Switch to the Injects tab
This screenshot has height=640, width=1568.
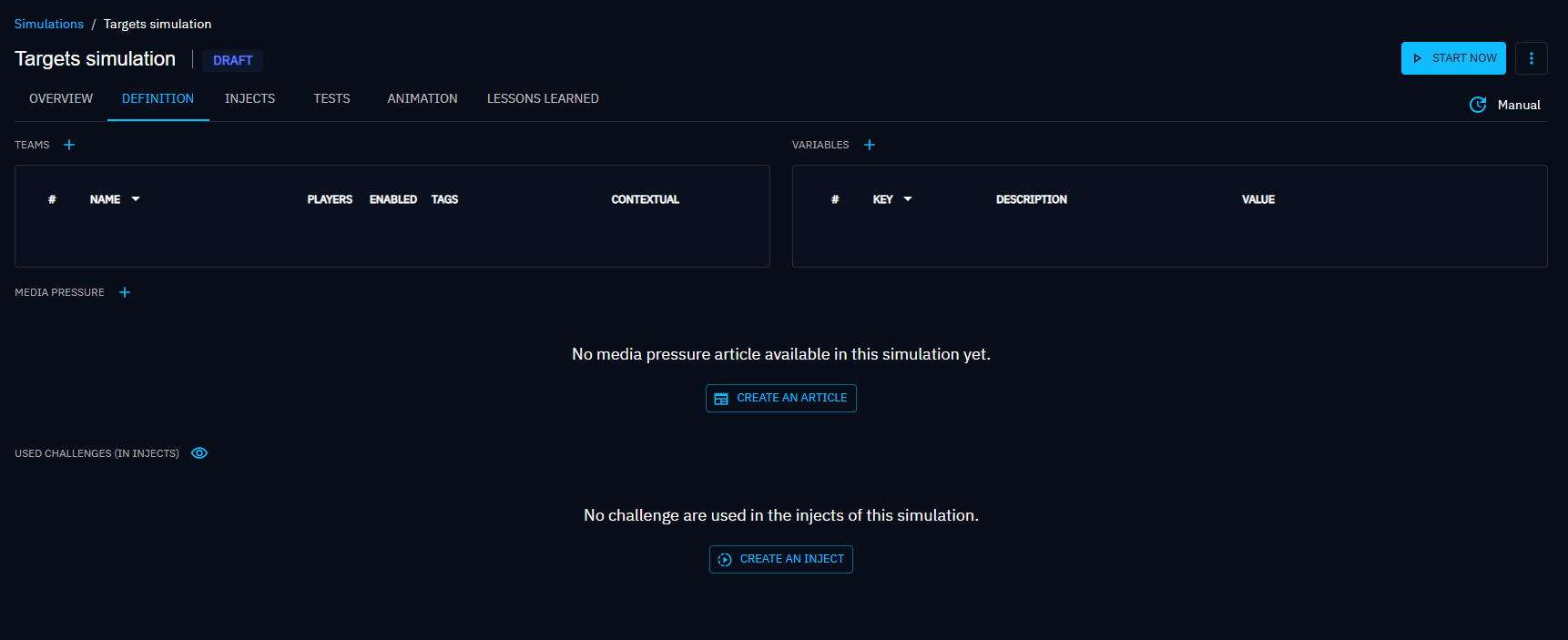point(249,98)
